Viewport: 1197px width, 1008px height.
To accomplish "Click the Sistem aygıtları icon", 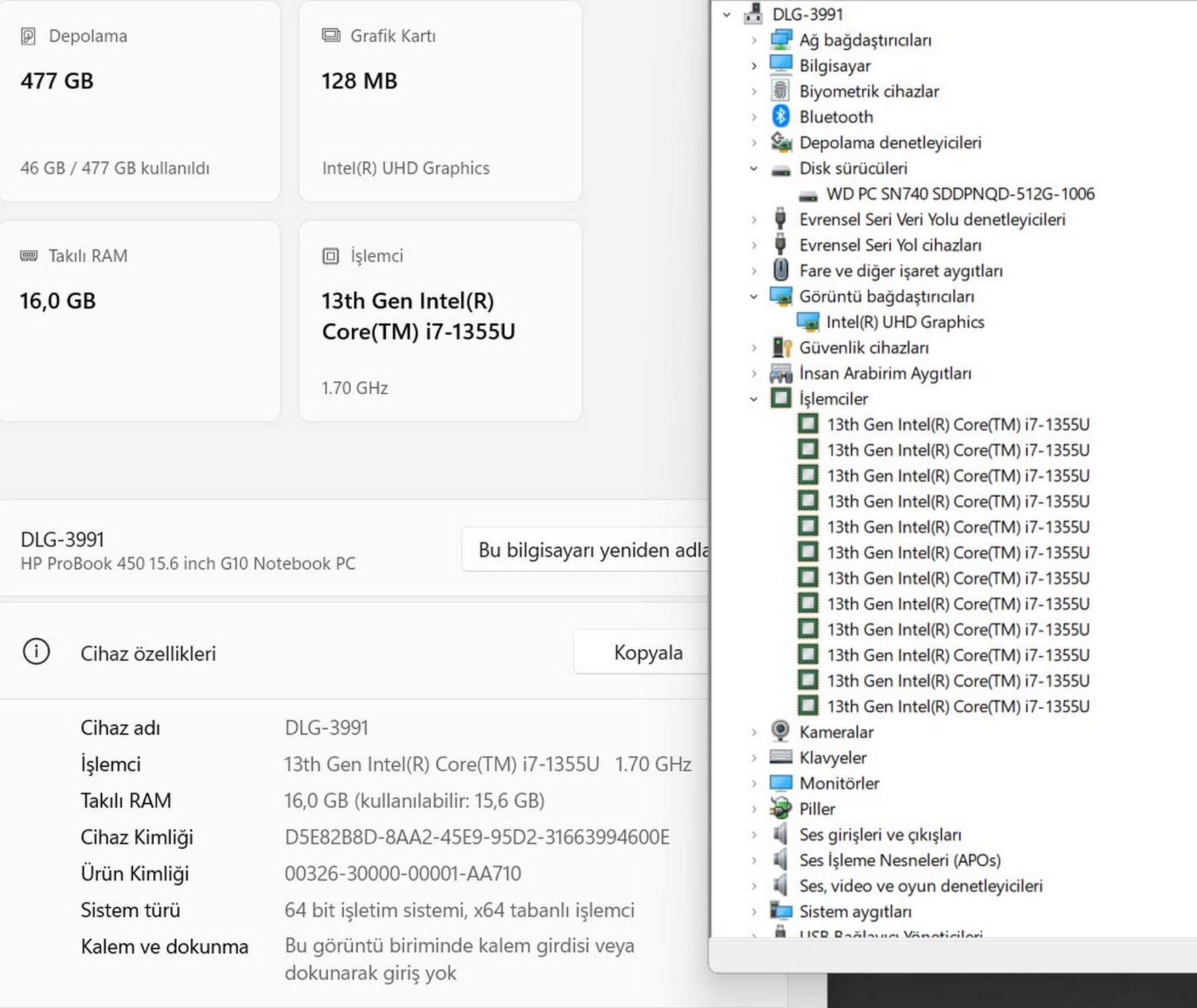I will click(x=780, y=911).
